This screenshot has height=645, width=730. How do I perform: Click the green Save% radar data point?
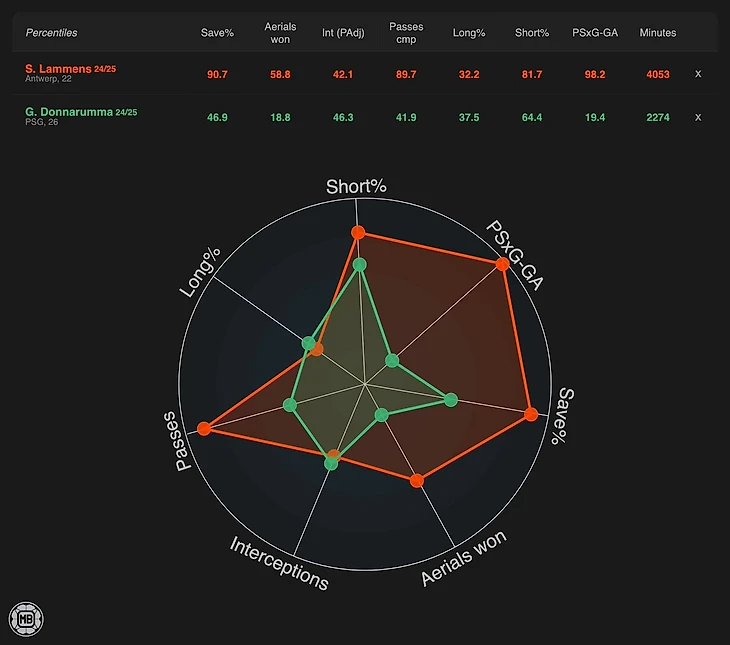click(x=450, y=400)
